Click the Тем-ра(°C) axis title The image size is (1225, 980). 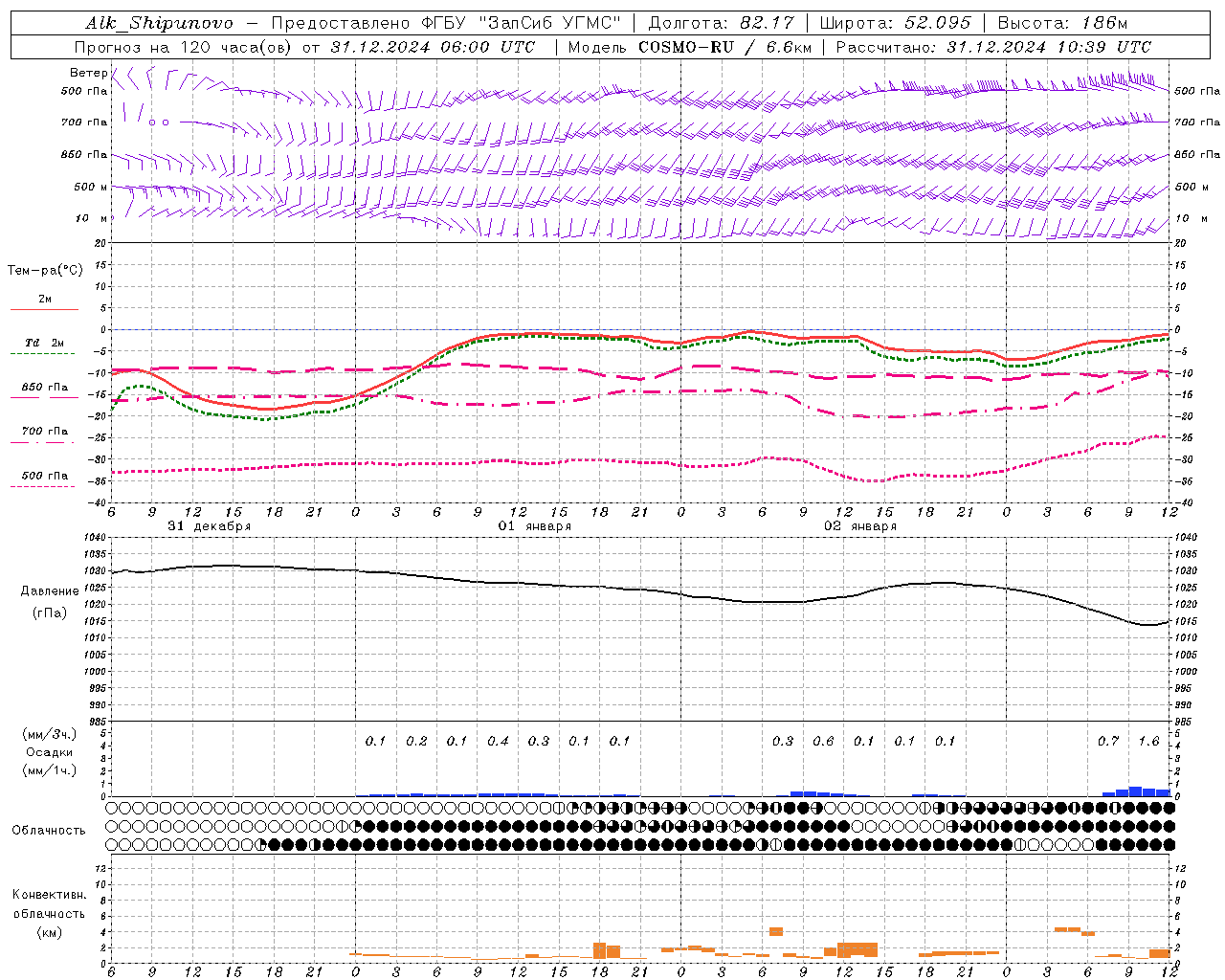(x=45, y=271)
